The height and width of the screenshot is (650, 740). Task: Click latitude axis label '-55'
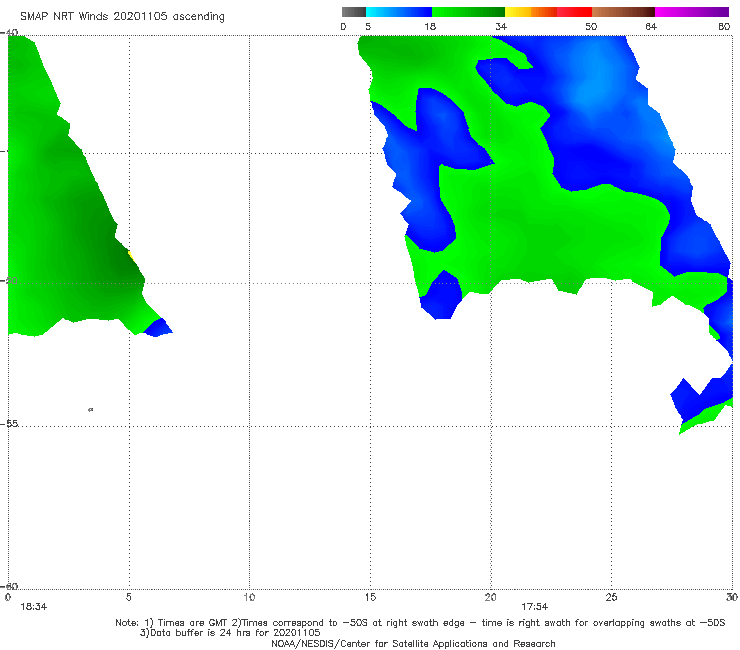tap(9, 424)
